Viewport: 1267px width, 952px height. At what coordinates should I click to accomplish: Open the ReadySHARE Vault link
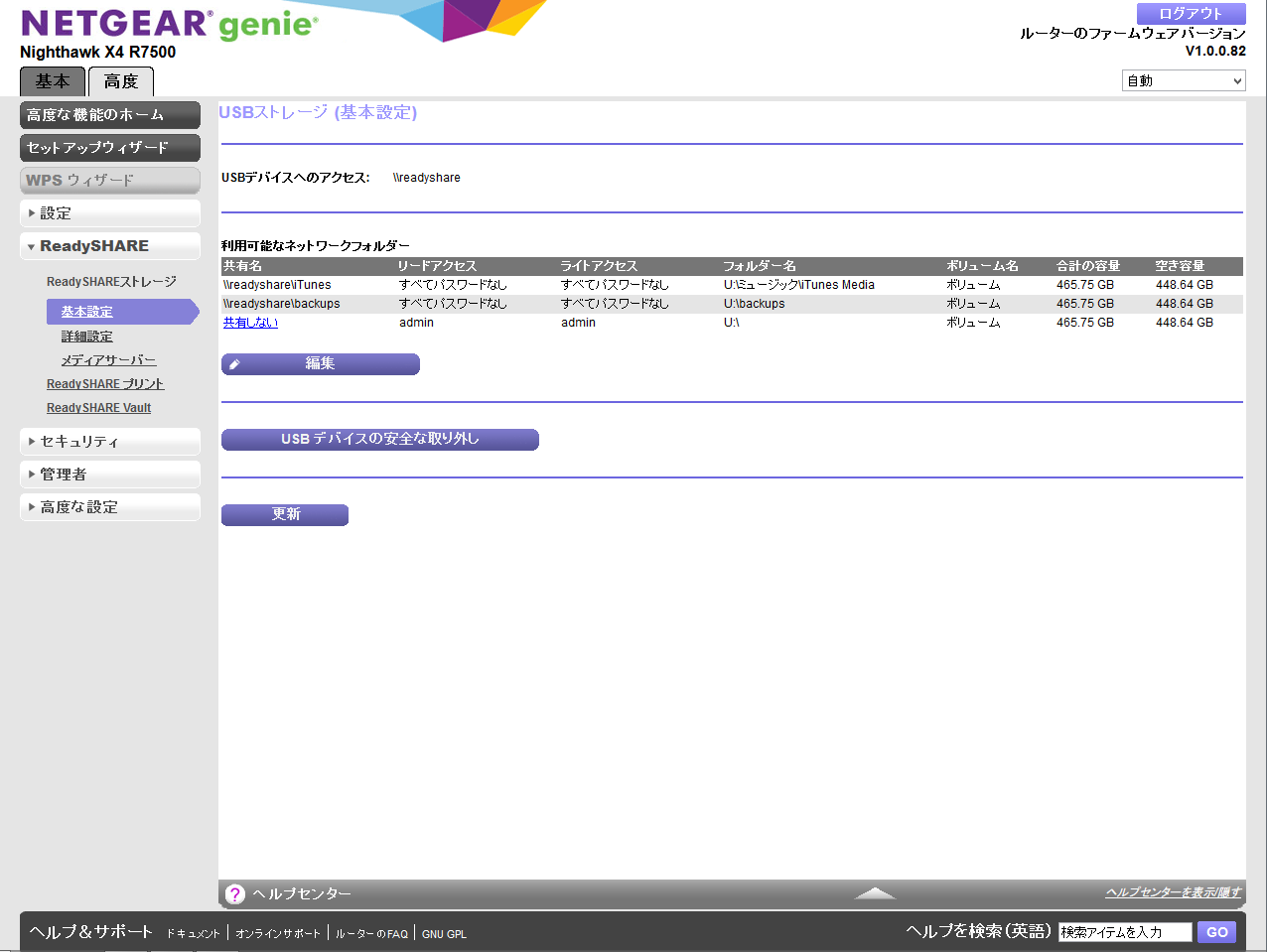(98, 408)
